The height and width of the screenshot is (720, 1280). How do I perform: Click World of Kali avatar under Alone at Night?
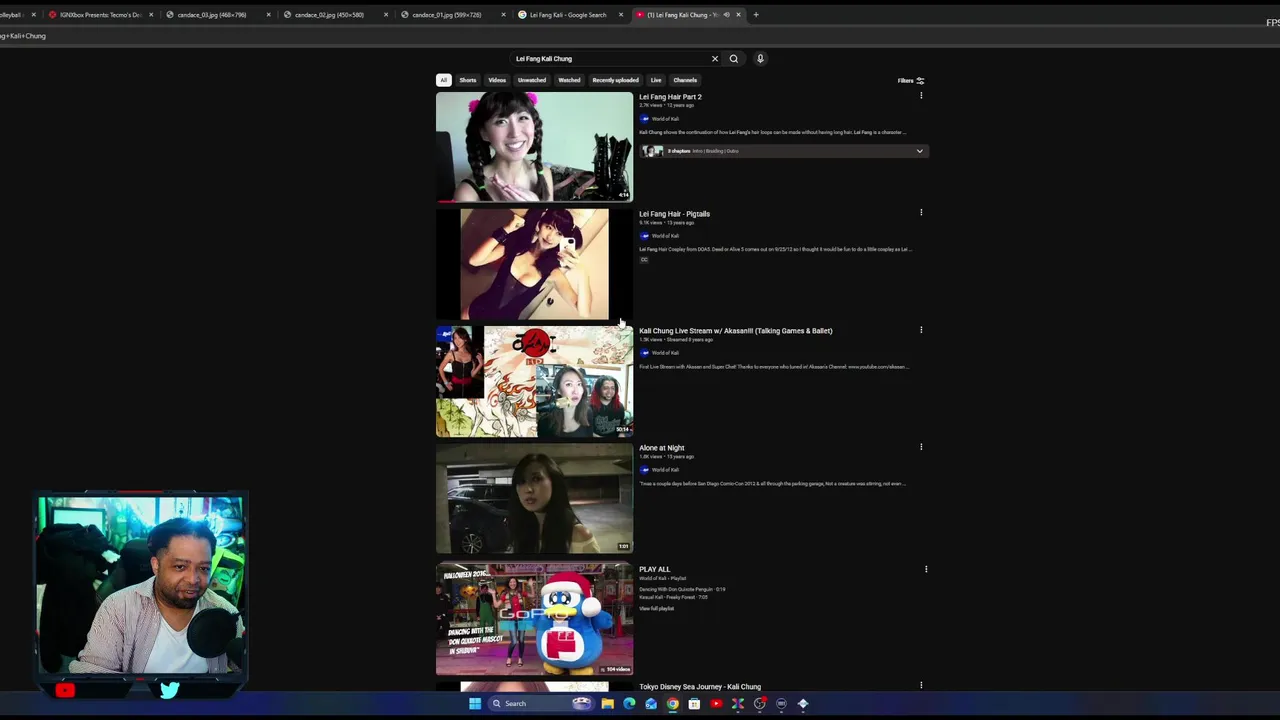[x=644, y=469]
